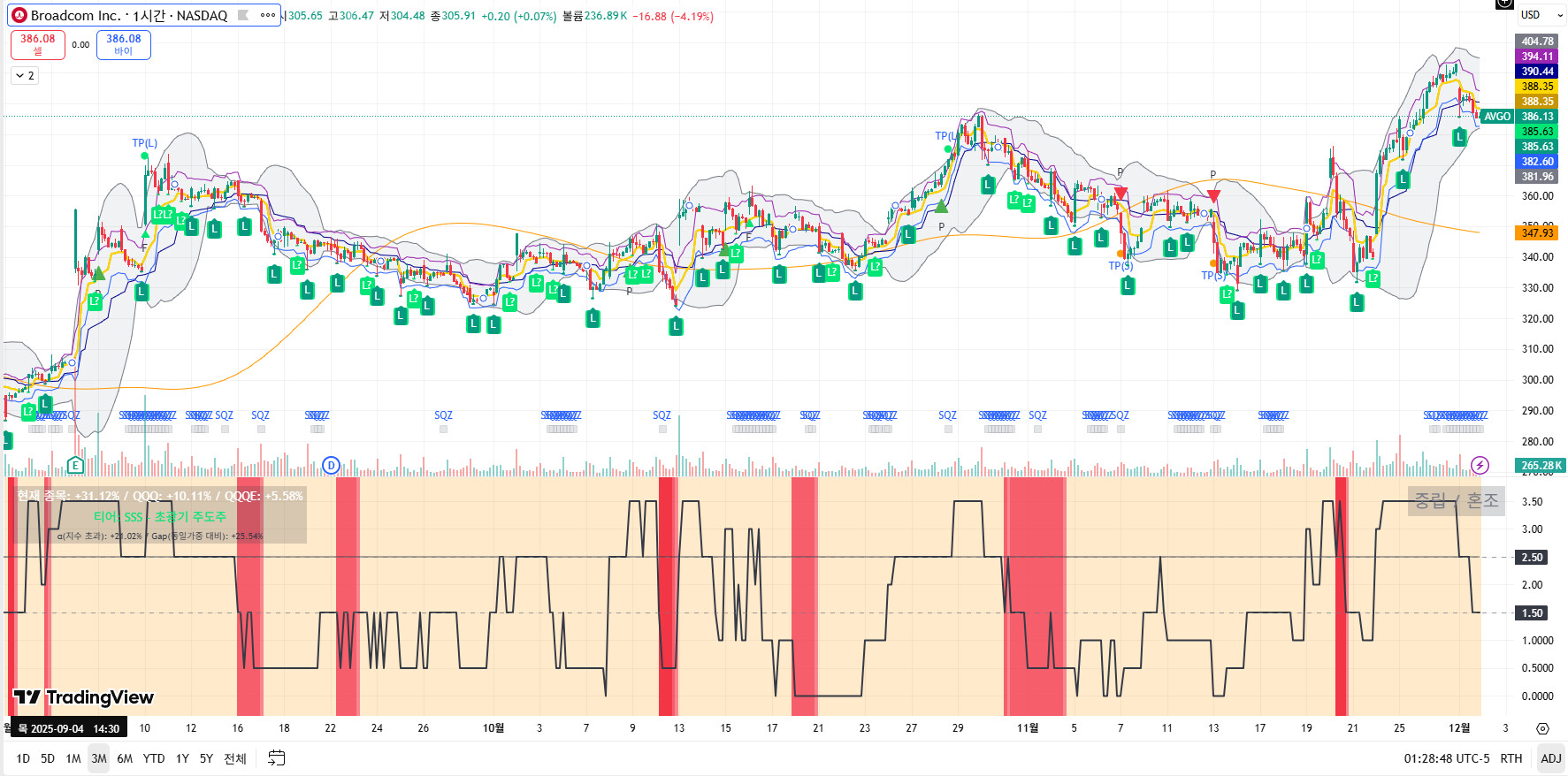The image size is (1568, 776).
Task: Click the -16.88 (-4.19%) change value
Action: tap(673, 16)
